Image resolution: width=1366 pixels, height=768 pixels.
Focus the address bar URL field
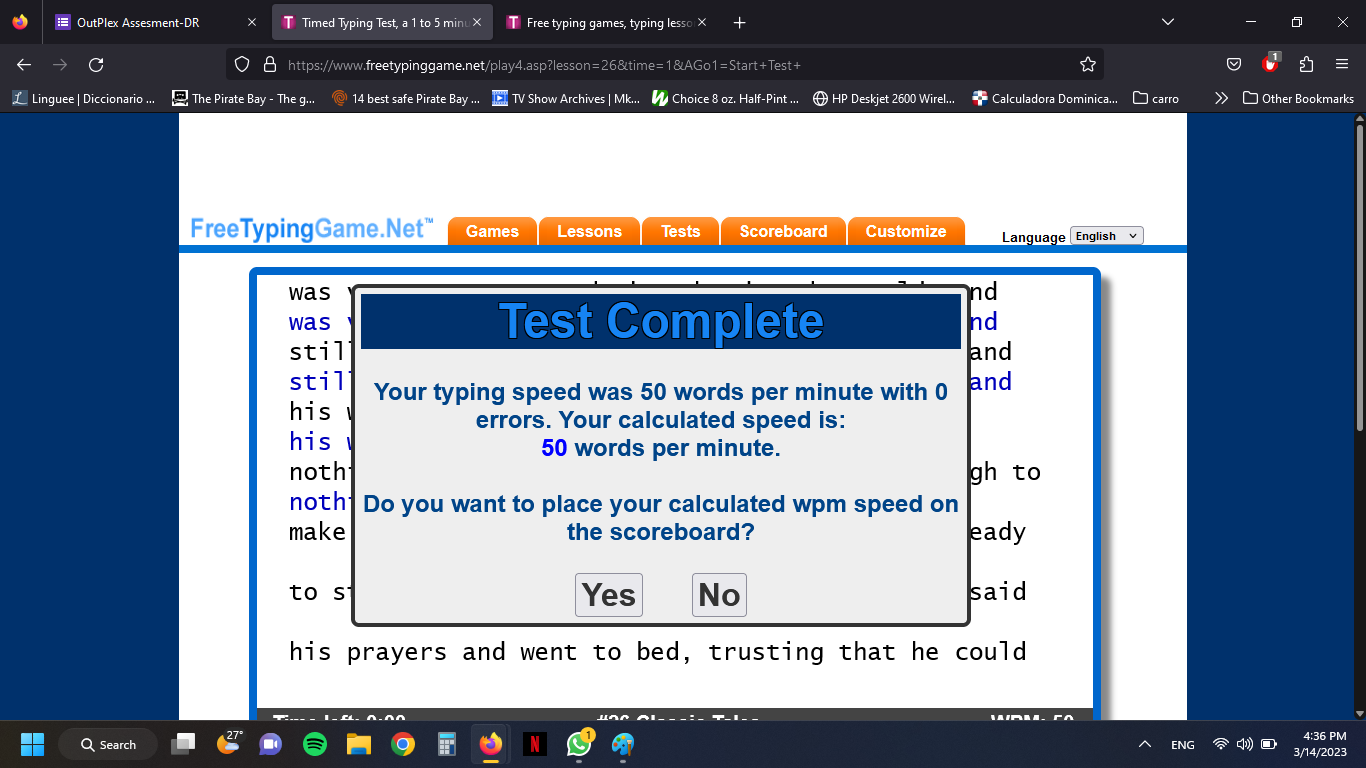(x=664, y=65)
